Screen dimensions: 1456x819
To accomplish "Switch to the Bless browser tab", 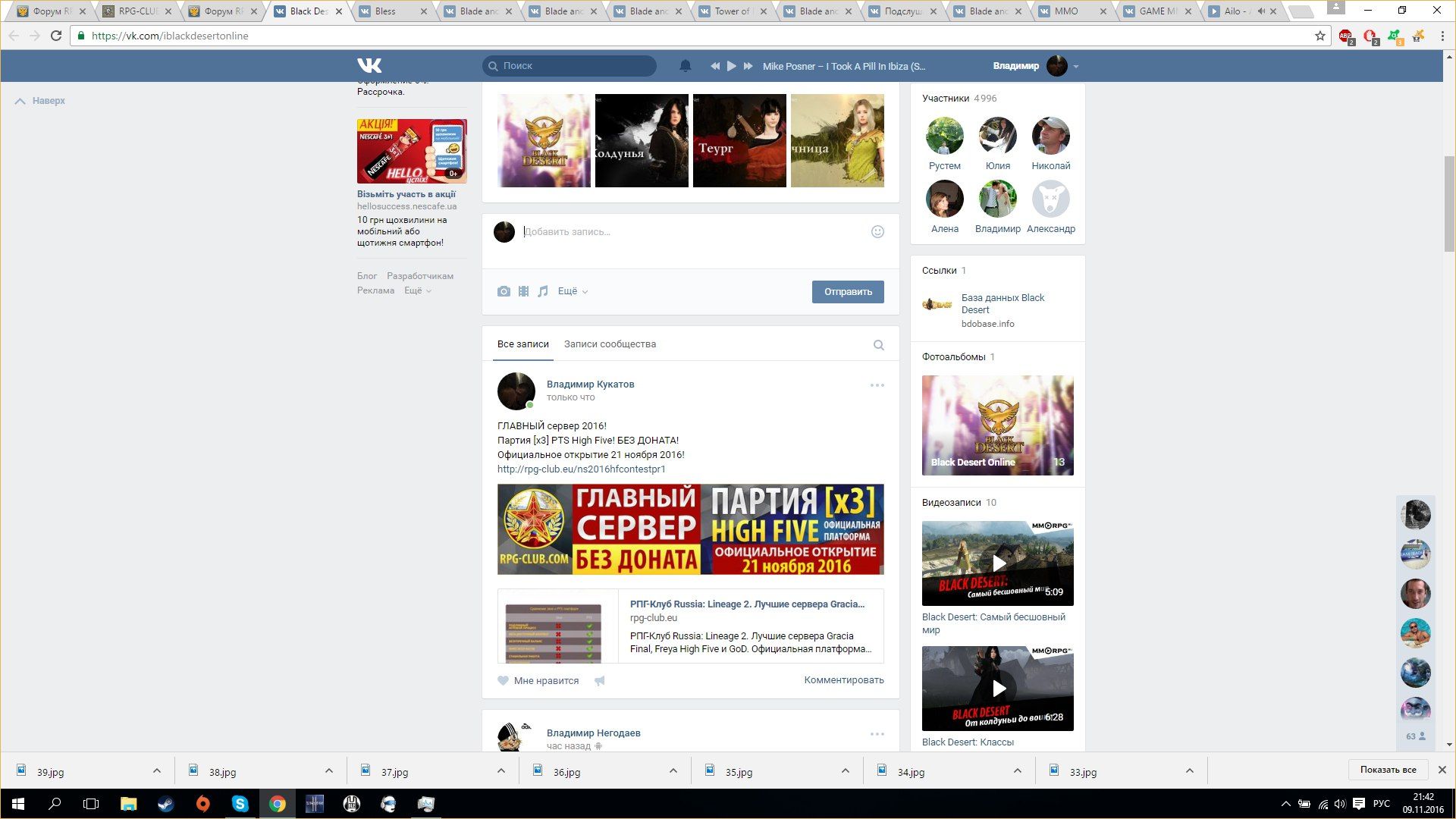I will point(393,11).
